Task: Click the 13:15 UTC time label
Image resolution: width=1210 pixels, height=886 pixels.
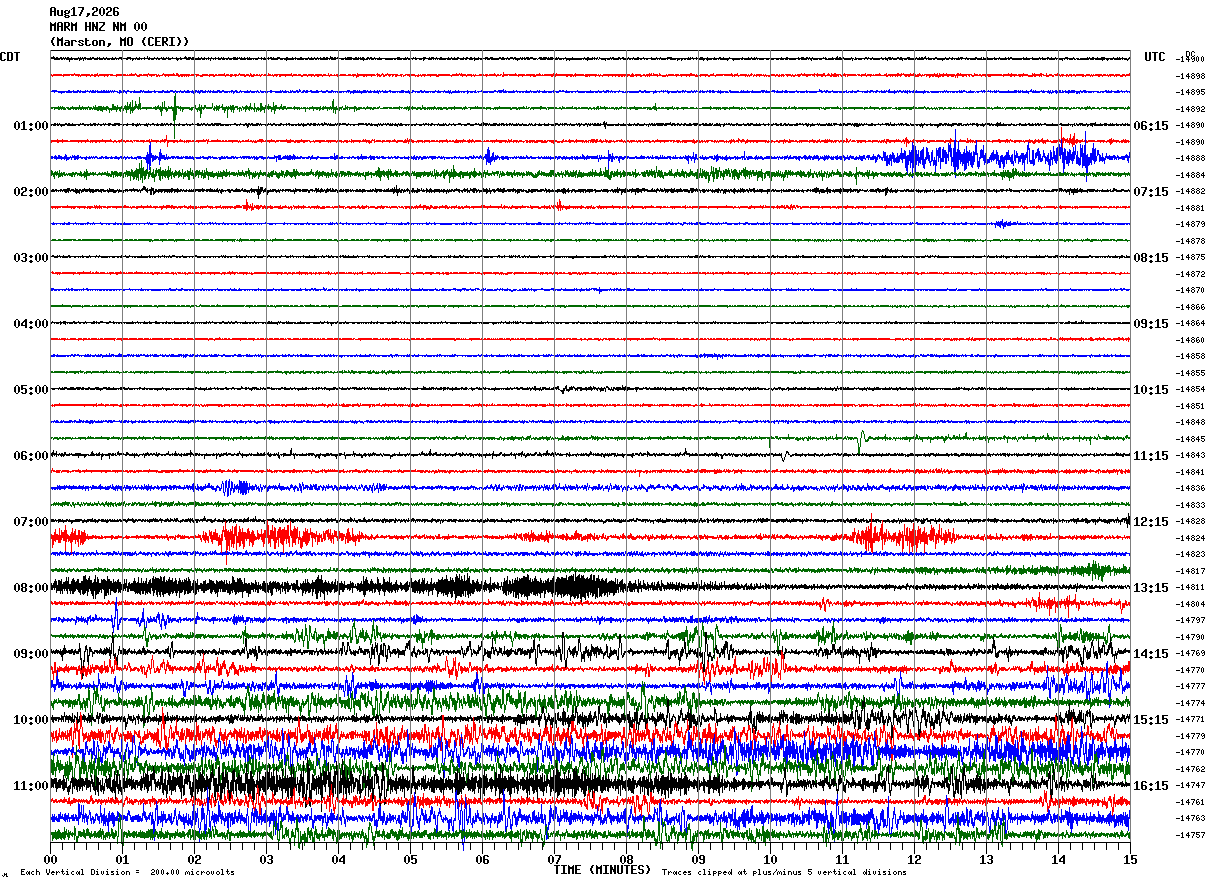Action: coord(1151,588)
